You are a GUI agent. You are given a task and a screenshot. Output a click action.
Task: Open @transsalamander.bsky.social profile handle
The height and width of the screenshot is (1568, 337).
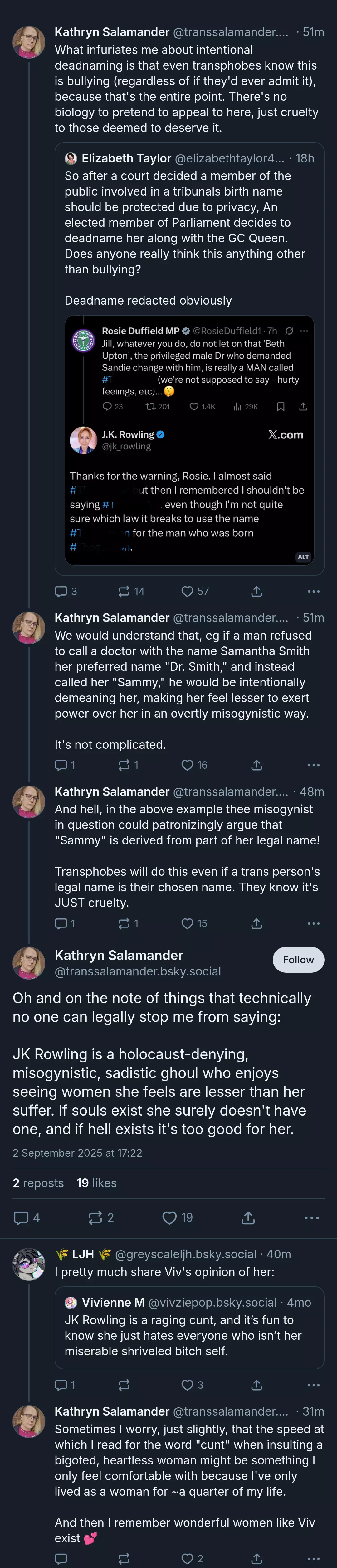(138, 971)
